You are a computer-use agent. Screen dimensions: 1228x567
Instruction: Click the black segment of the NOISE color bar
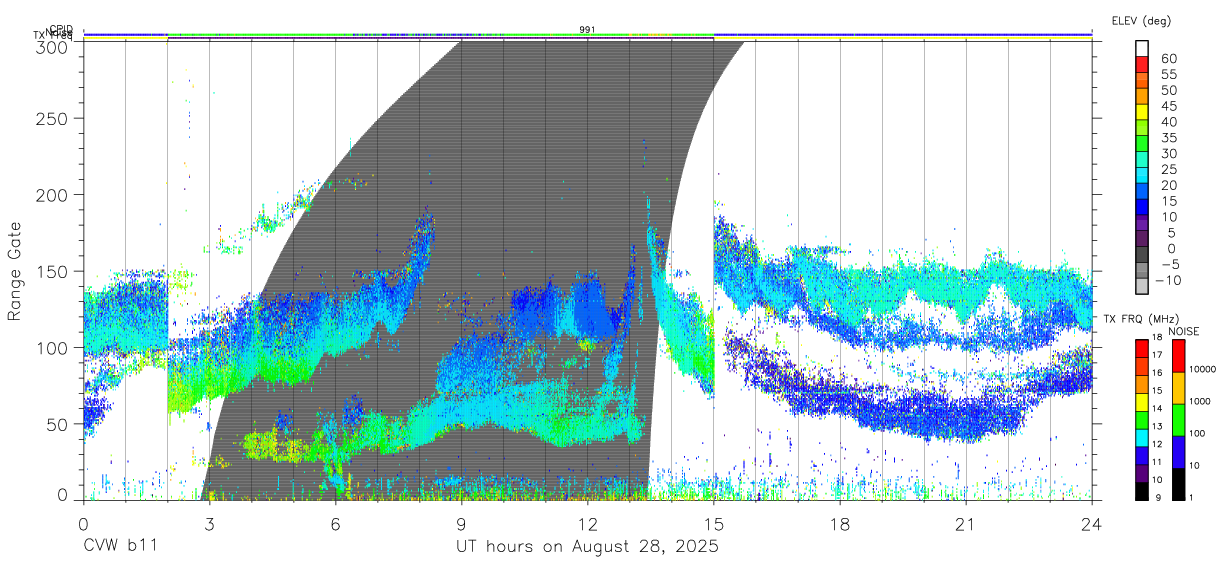(x=1177, y=484)
